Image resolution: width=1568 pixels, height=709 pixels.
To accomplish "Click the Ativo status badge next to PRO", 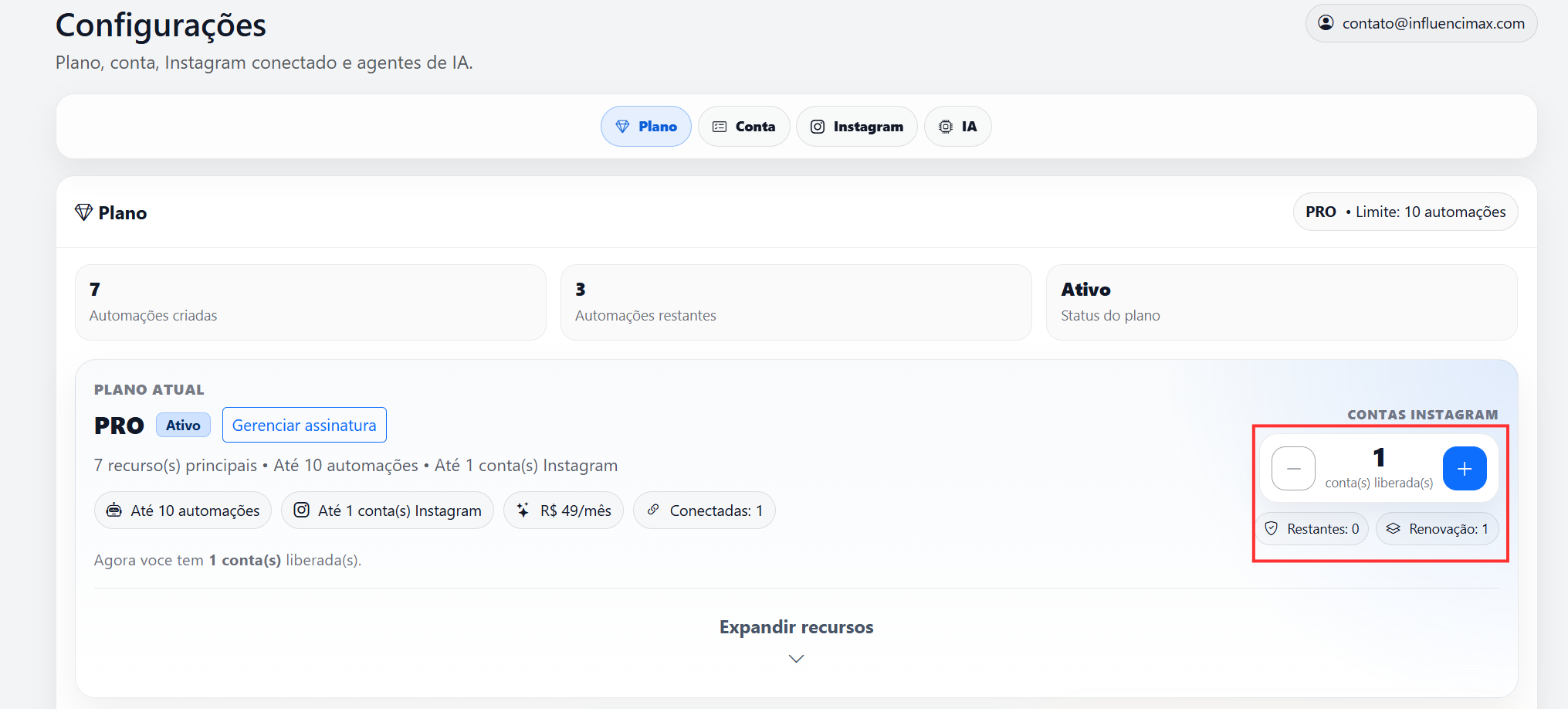I will click(x=183, y=425).
